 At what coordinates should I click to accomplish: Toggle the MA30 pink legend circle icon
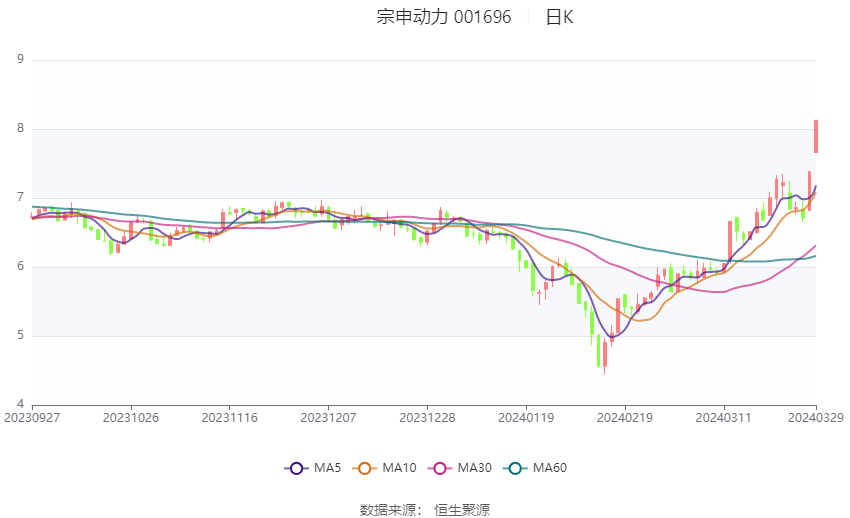(x=440, y=468)
